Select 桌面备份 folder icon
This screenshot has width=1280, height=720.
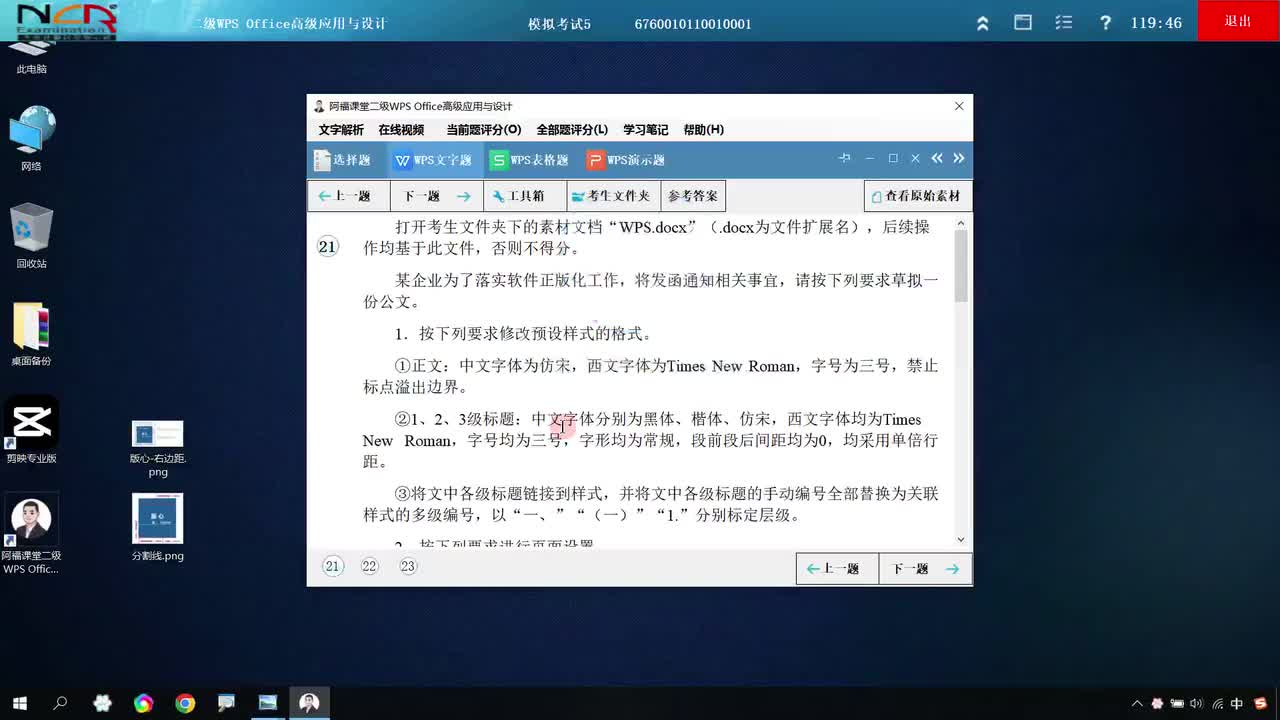click(31, 333)
